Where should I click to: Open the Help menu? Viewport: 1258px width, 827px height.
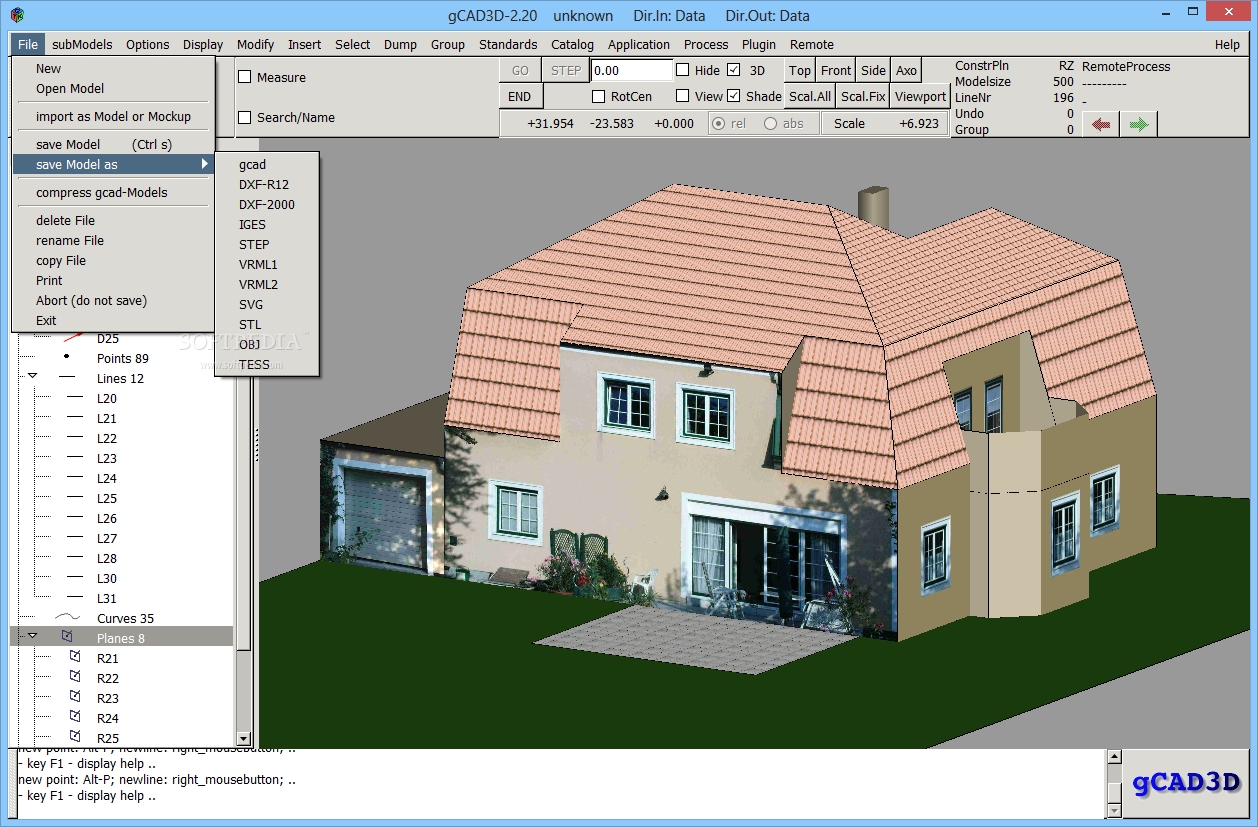tap(1227, 44)
